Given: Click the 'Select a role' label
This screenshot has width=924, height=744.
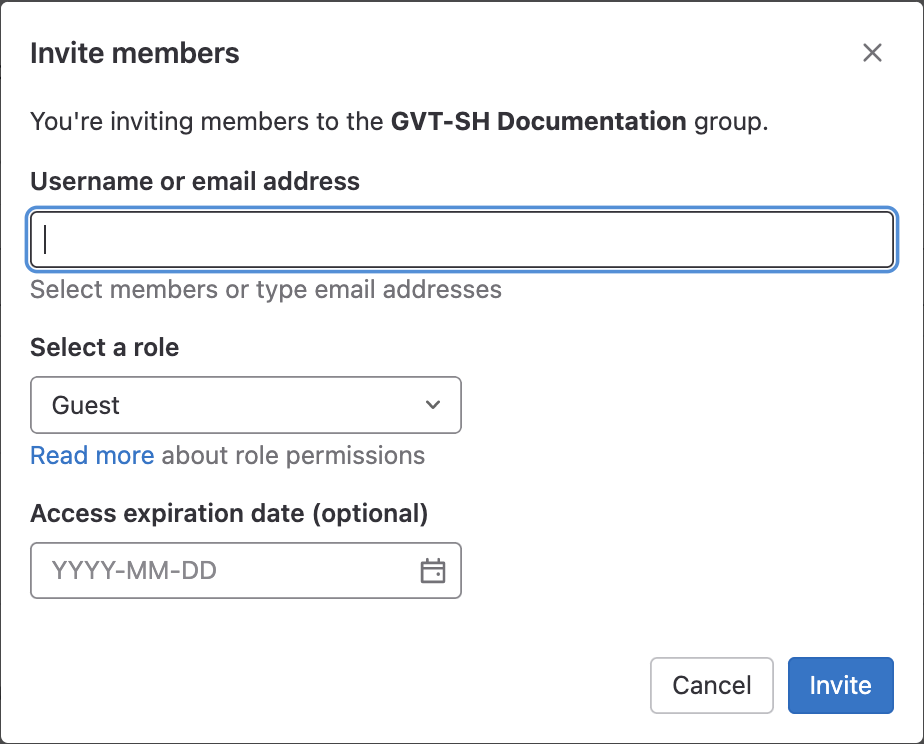Looking at the screenshot, I should point(105,347).
